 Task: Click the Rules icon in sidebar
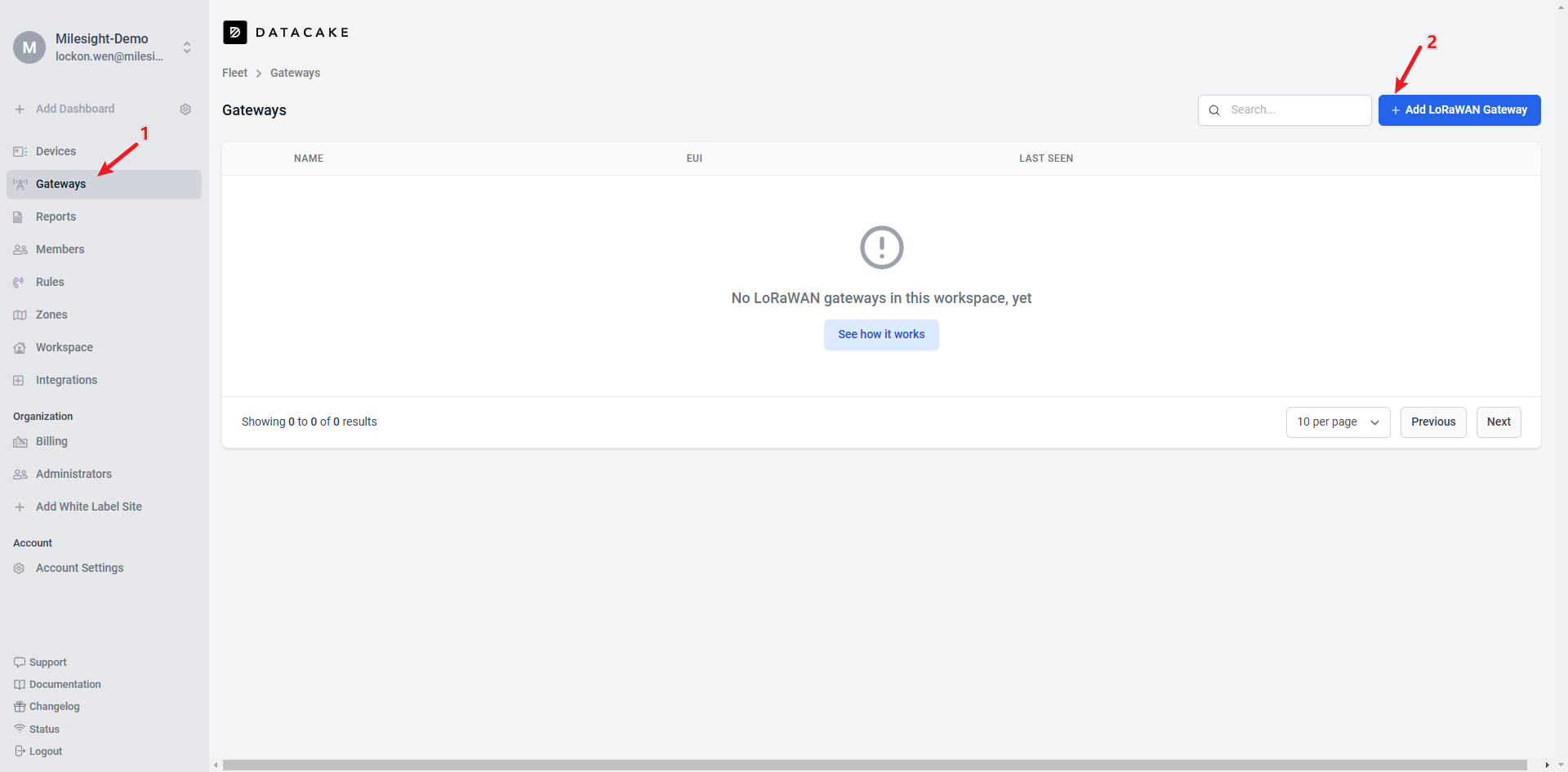(x=18, y=283)
